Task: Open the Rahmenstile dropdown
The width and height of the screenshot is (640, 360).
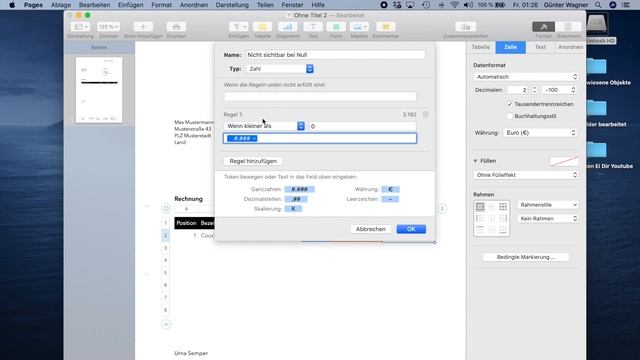Action: tap(548, 205)
